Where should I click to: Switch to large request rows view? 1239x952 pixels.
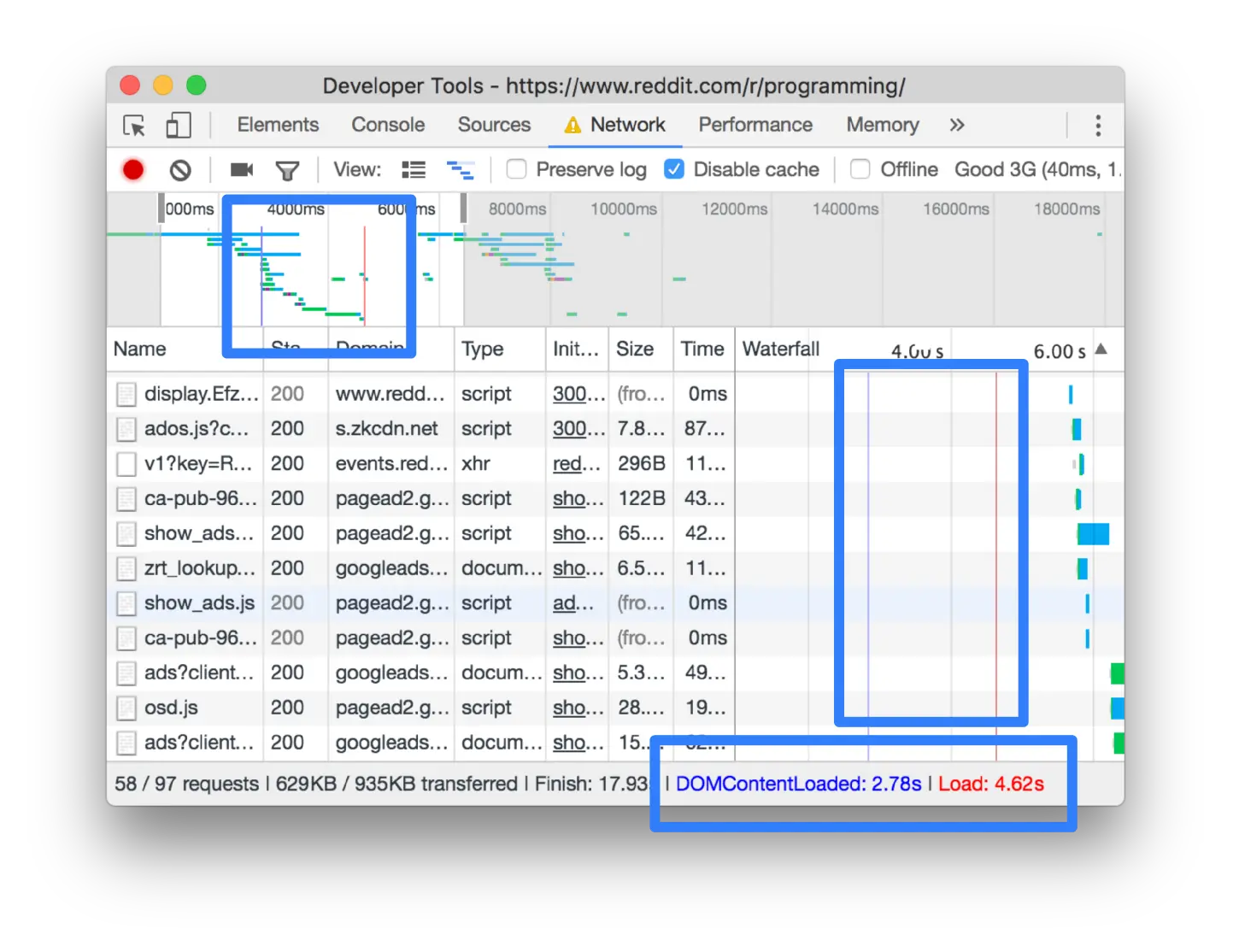414,170
